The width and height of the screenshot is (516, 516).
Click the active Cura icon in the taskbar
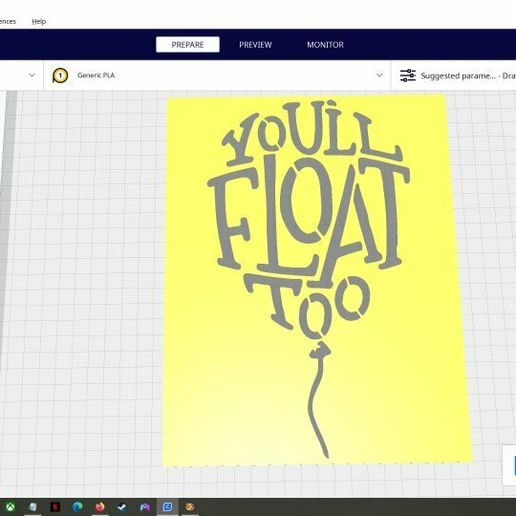167,507
